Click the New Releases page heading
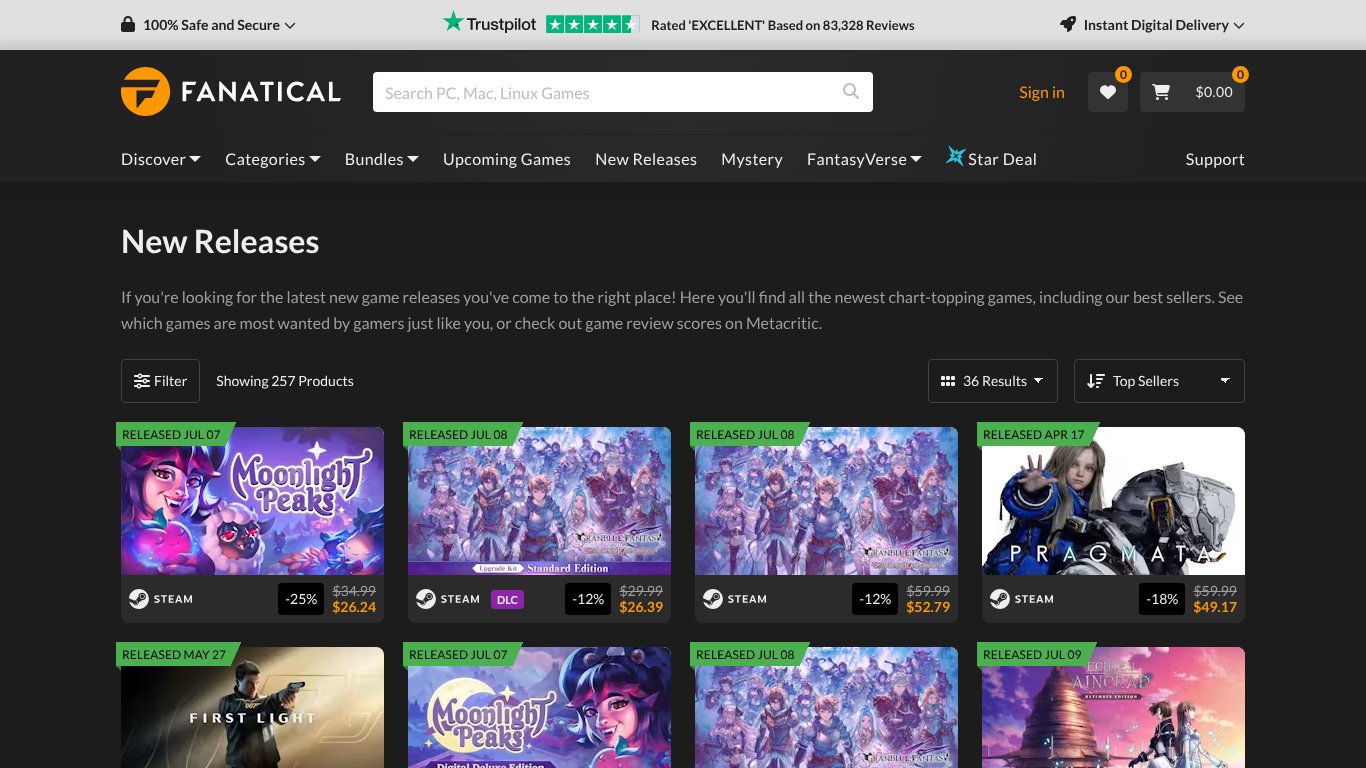The image size is (1366, 768). tap(220, 242)
